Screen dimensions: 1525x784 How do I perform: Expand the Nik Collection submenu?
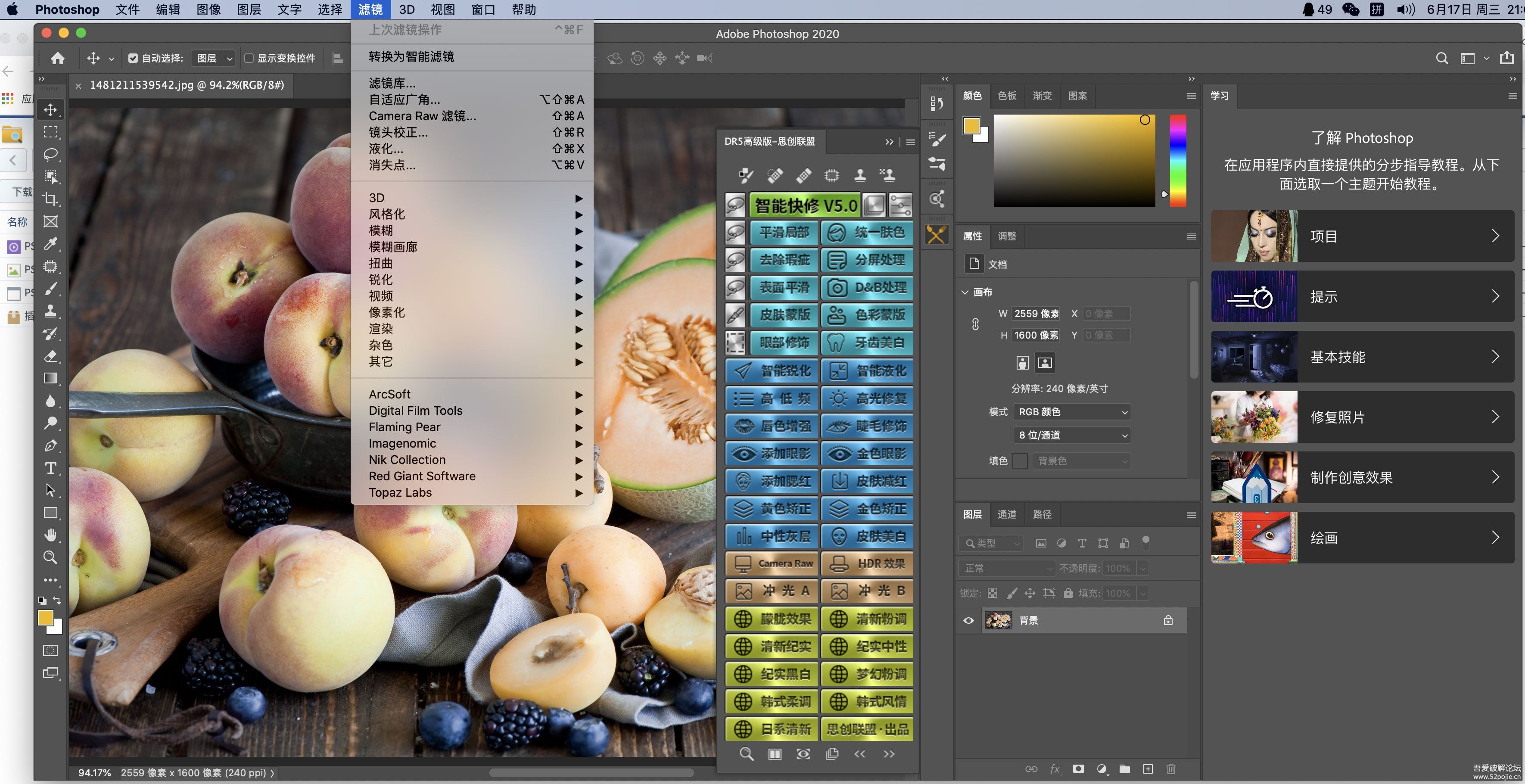(x=473, y=460)
